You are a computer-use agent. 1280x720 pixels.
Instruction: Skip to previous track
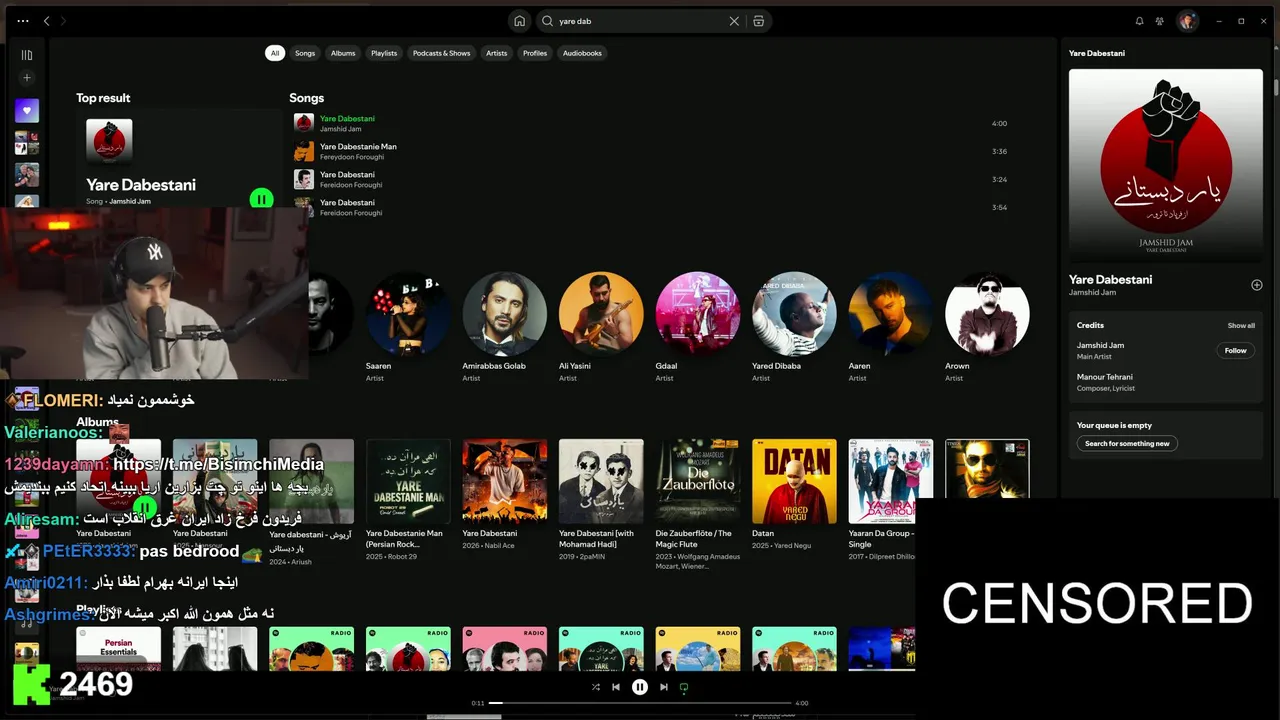pos(616,687)
